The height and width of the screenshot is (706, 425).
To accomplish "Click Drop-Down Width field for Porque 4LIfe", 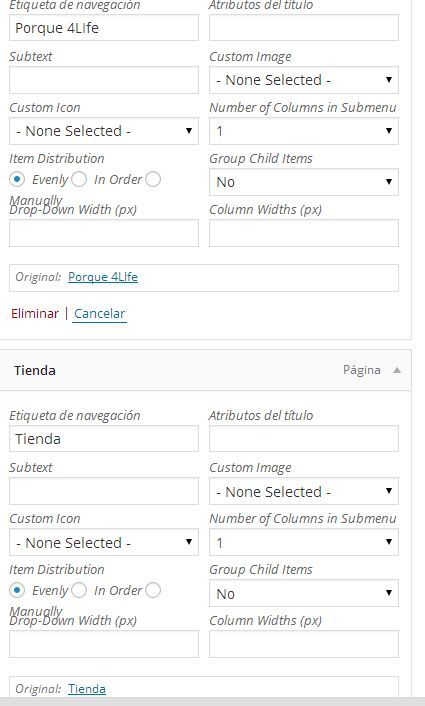I will tap(104, 233).
